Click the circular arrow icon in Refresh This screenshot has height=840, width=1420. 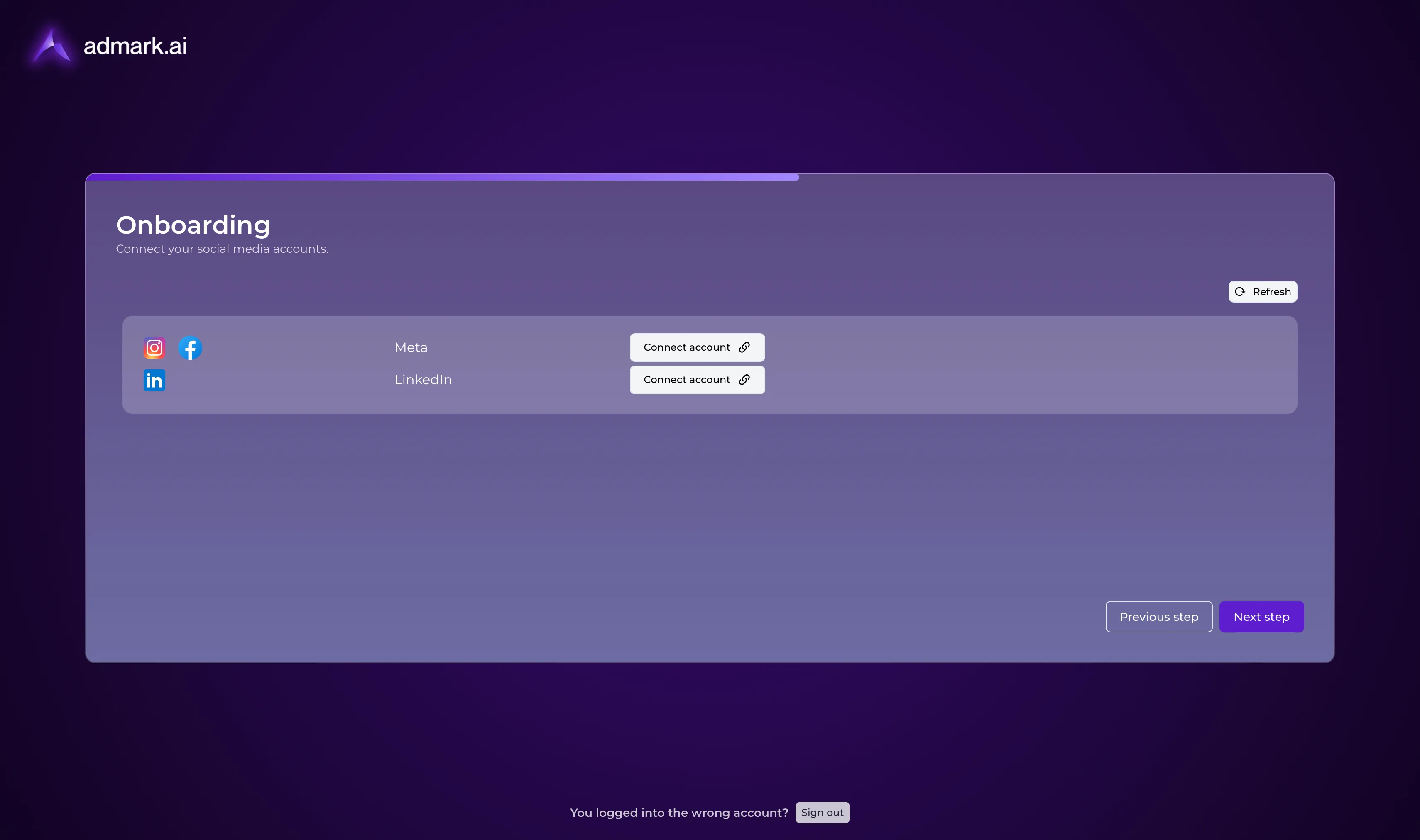coord(1240,291)
